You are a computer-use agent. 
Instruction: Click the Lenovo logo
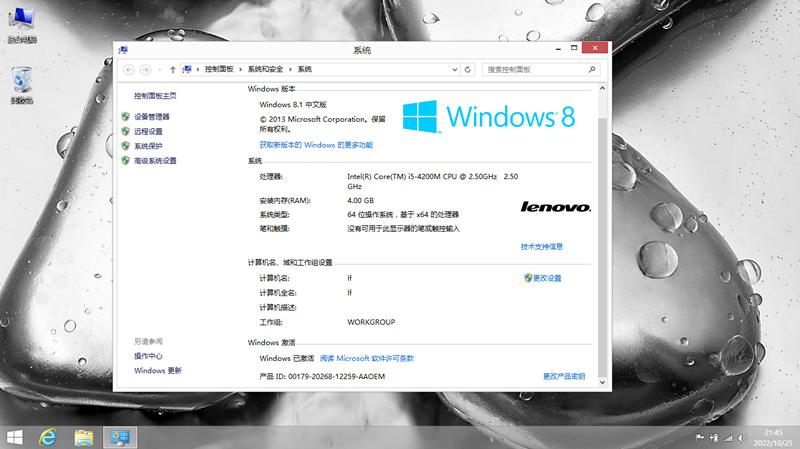[x=556, y=207]
